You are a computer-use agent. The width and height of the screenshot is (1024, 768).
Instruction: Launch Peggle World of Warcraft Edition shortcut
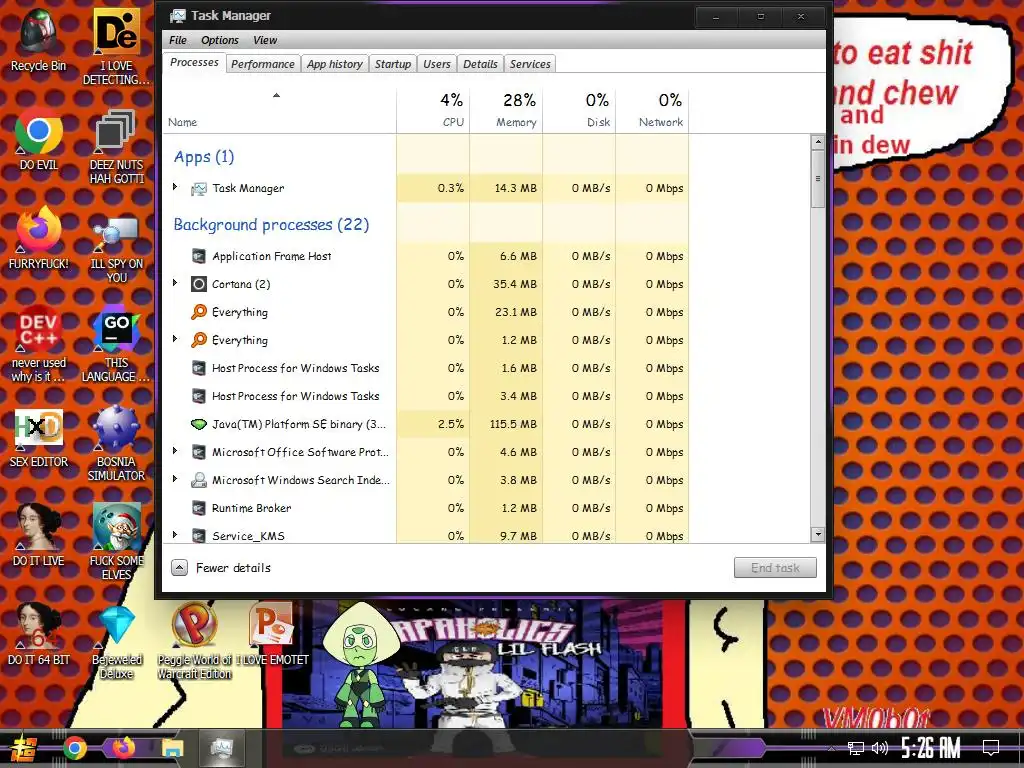point(194,642)
